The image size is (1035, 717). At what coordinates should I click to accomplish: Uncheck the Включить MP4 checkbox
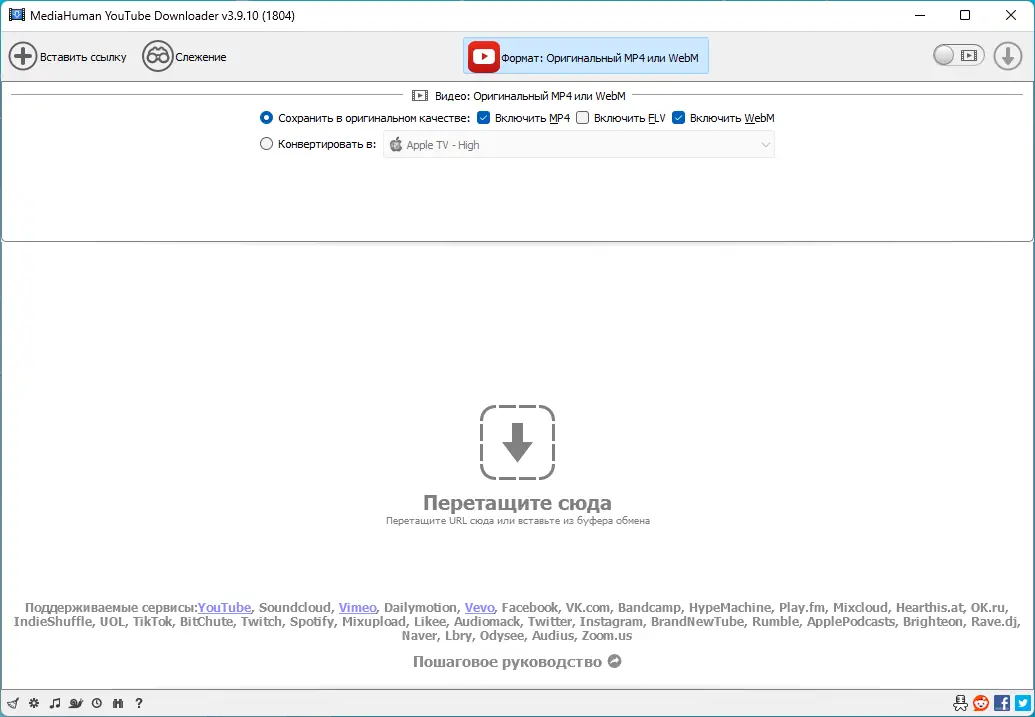pos(483,117)
